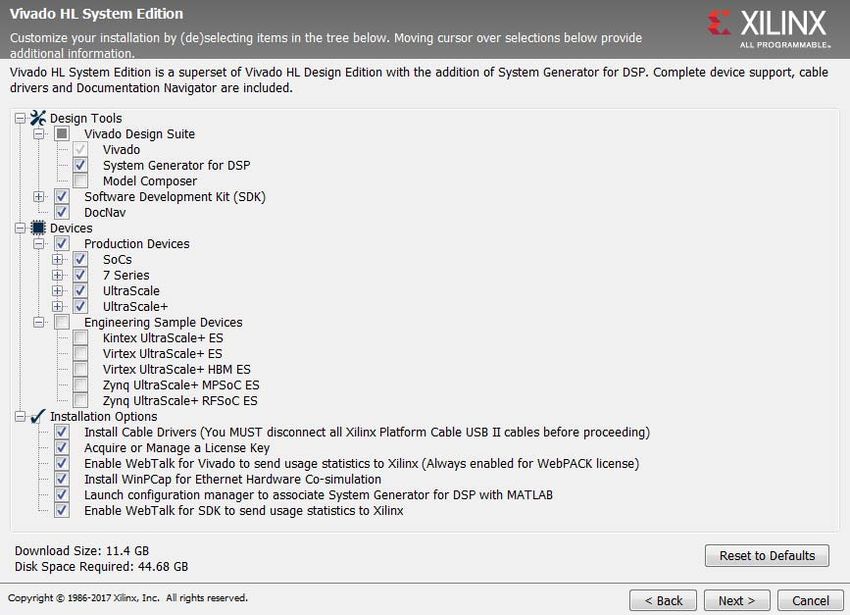Toggle the Production Devices checkbox
Screen dimensions: 850x615
[x=62, y=244]
